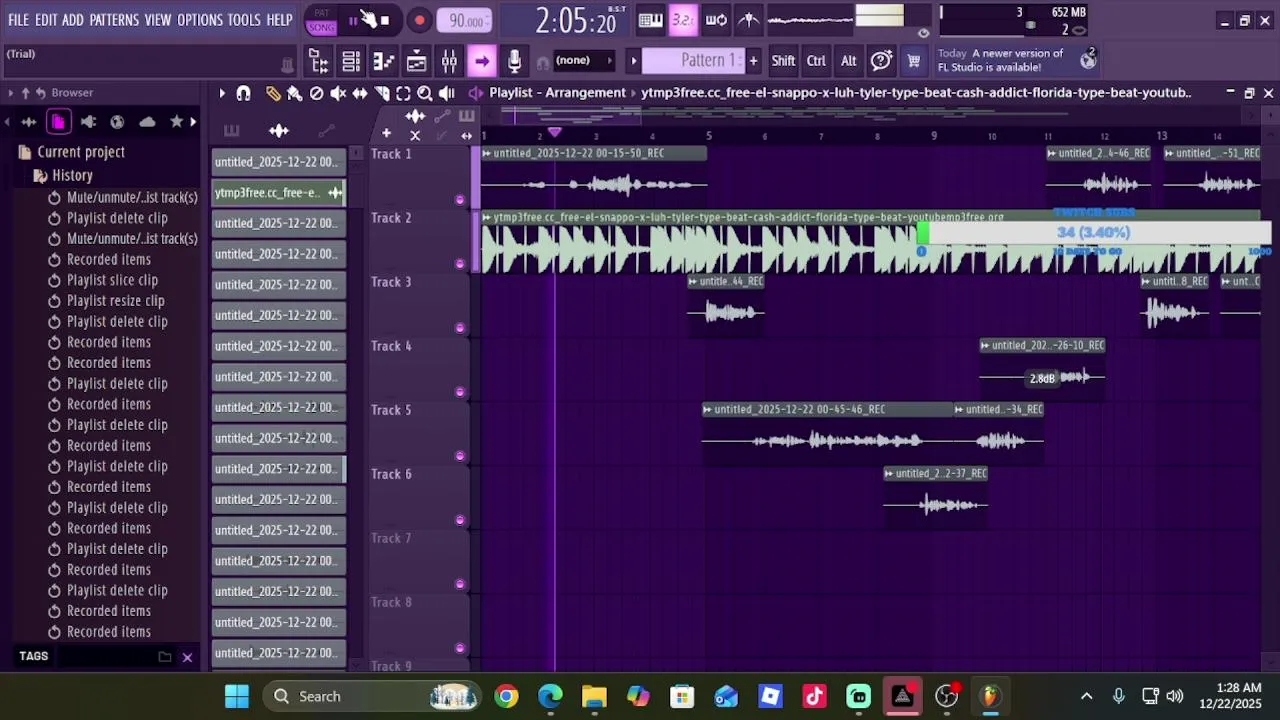Stop playback with the stop button

[385, 21]
